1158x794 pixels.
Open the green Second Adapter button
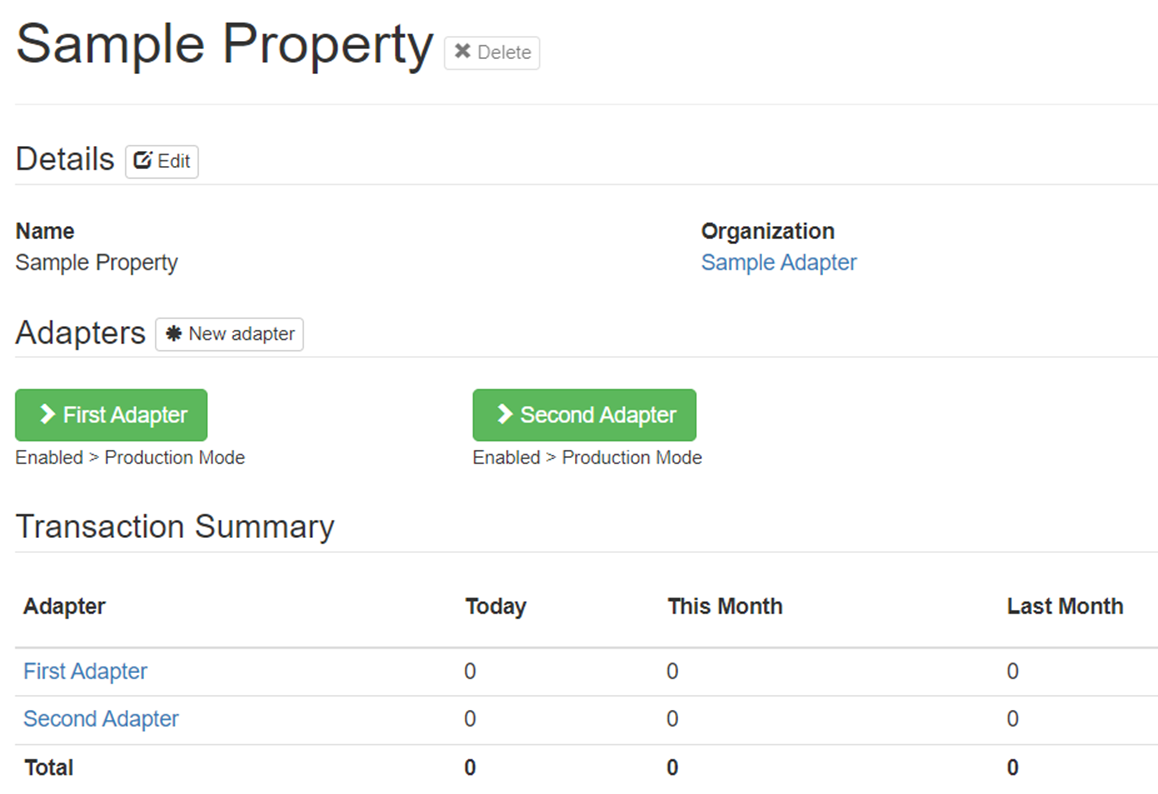click(x=584, y=415)
